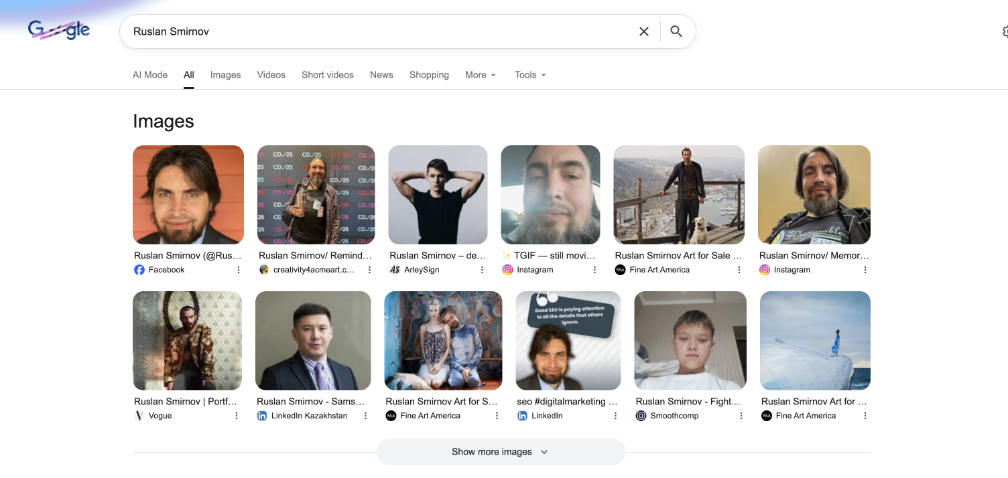
Task: Open the settings gear at top right
Action: (1005, 31)
